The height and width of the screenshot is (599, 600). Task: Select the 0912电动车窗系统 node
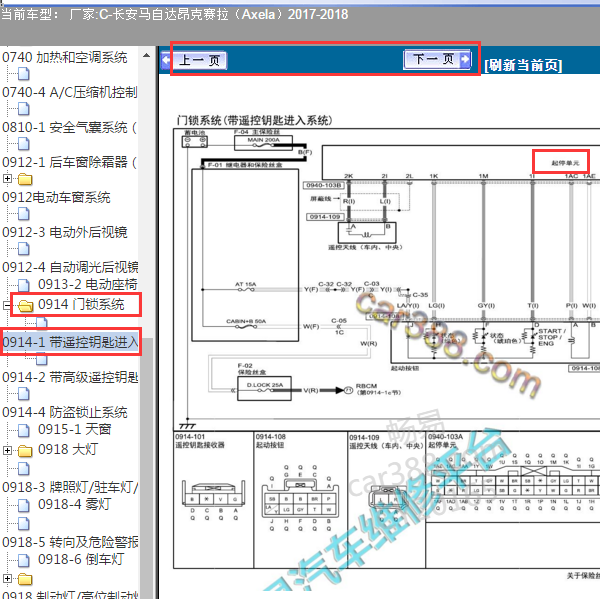pyautogui.click(x=56, y=197)
